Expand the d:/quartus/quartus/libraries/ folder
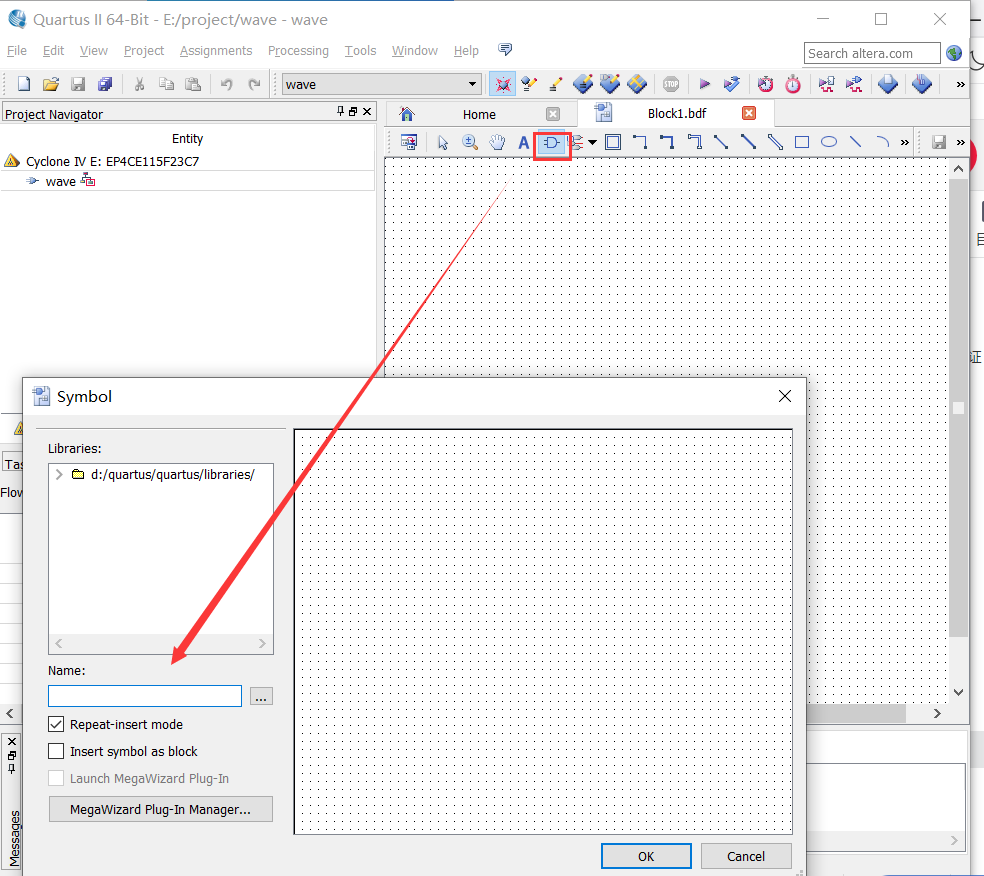Screen dimensions: 984x876 tap(59, 474)
